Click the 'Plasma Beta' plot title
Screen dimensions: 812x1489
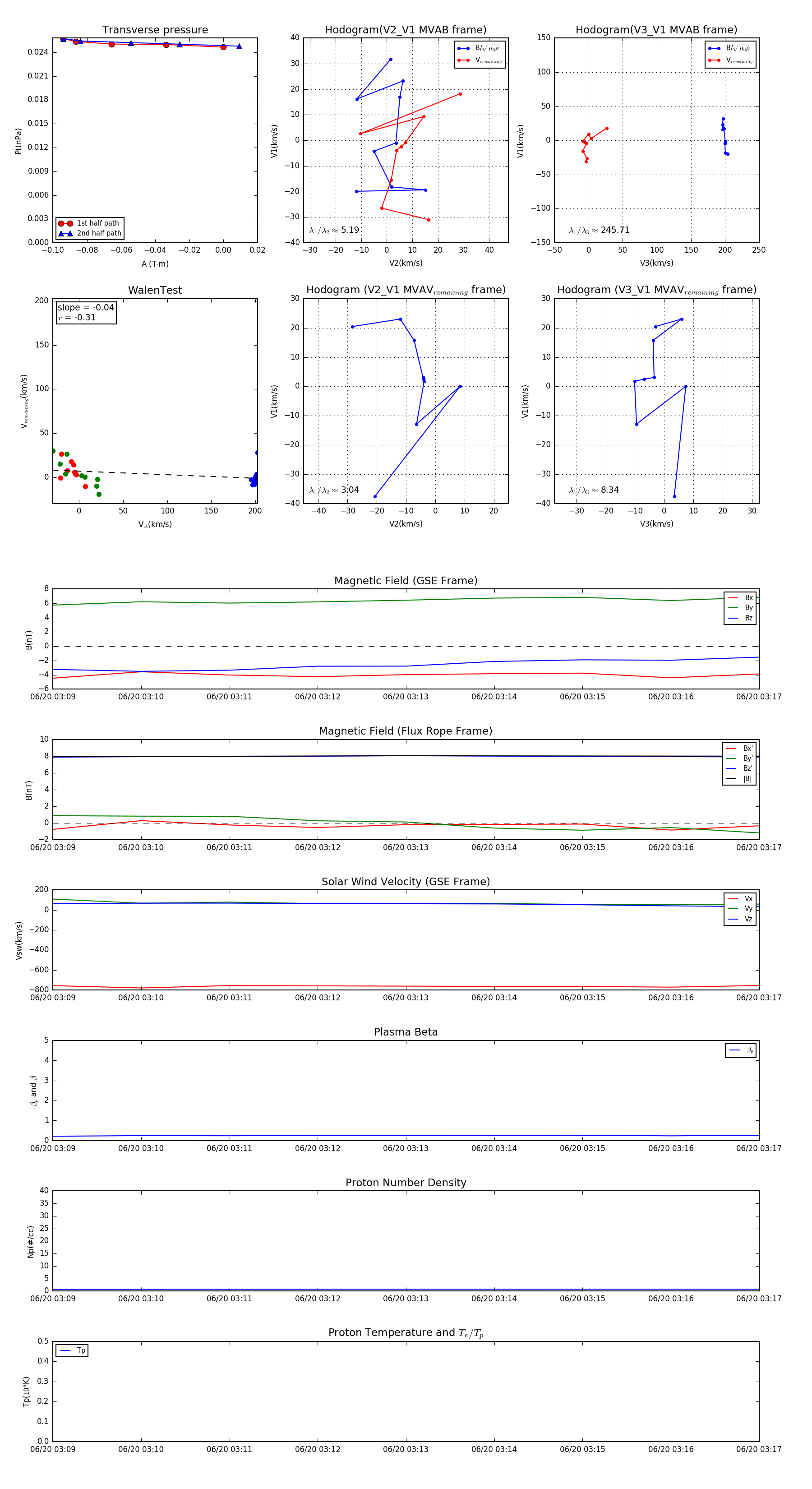click(x=406, y=1032)
